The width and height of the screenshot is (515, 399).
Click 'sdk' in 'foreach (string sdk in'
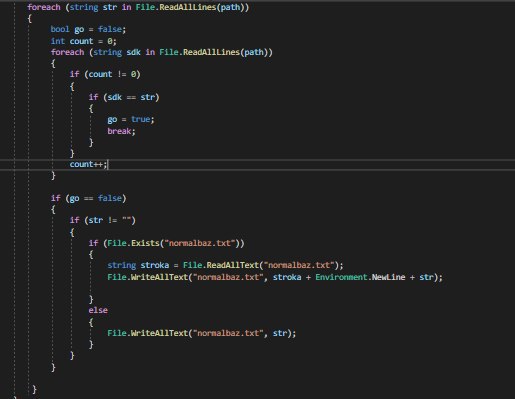coord(133,52)
